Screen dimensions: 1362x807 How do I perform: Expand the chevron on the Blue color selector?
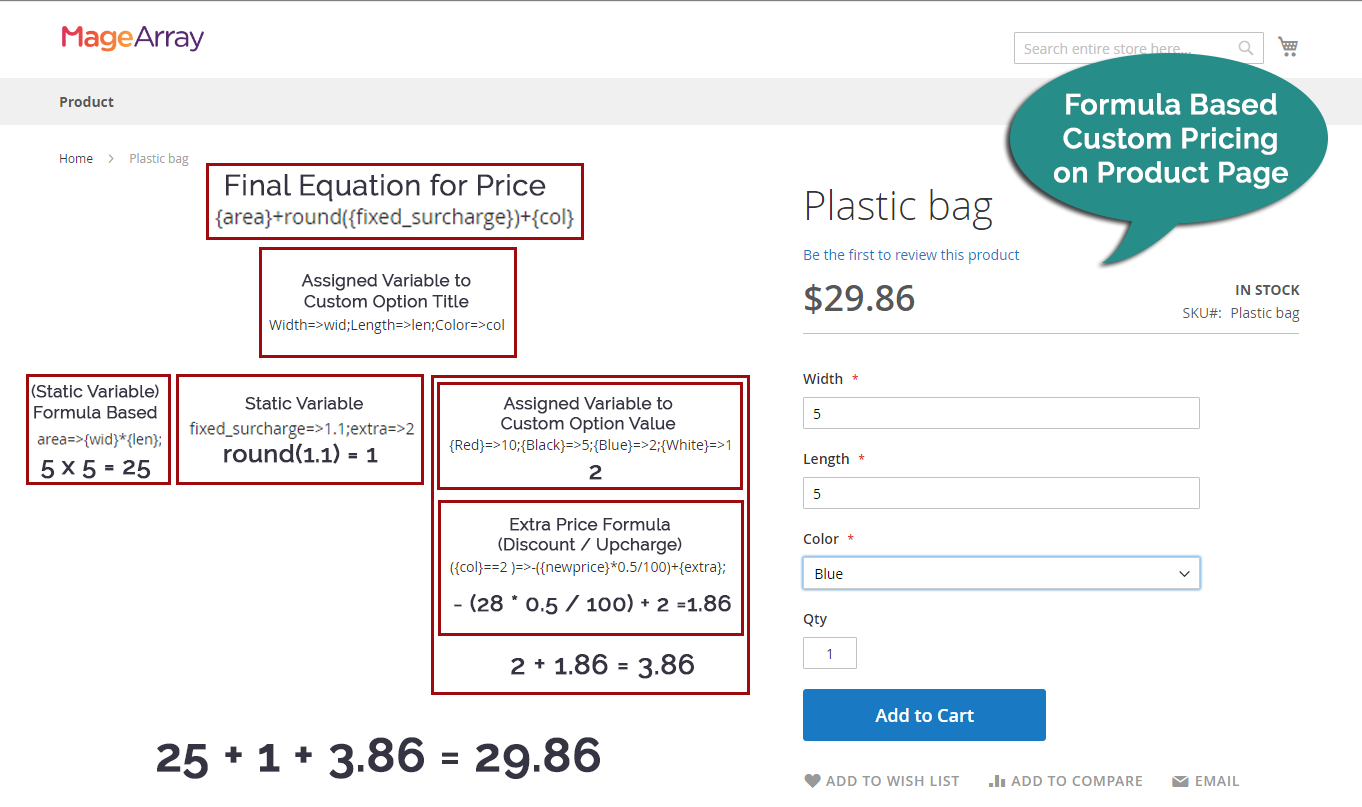(1184, 573)
